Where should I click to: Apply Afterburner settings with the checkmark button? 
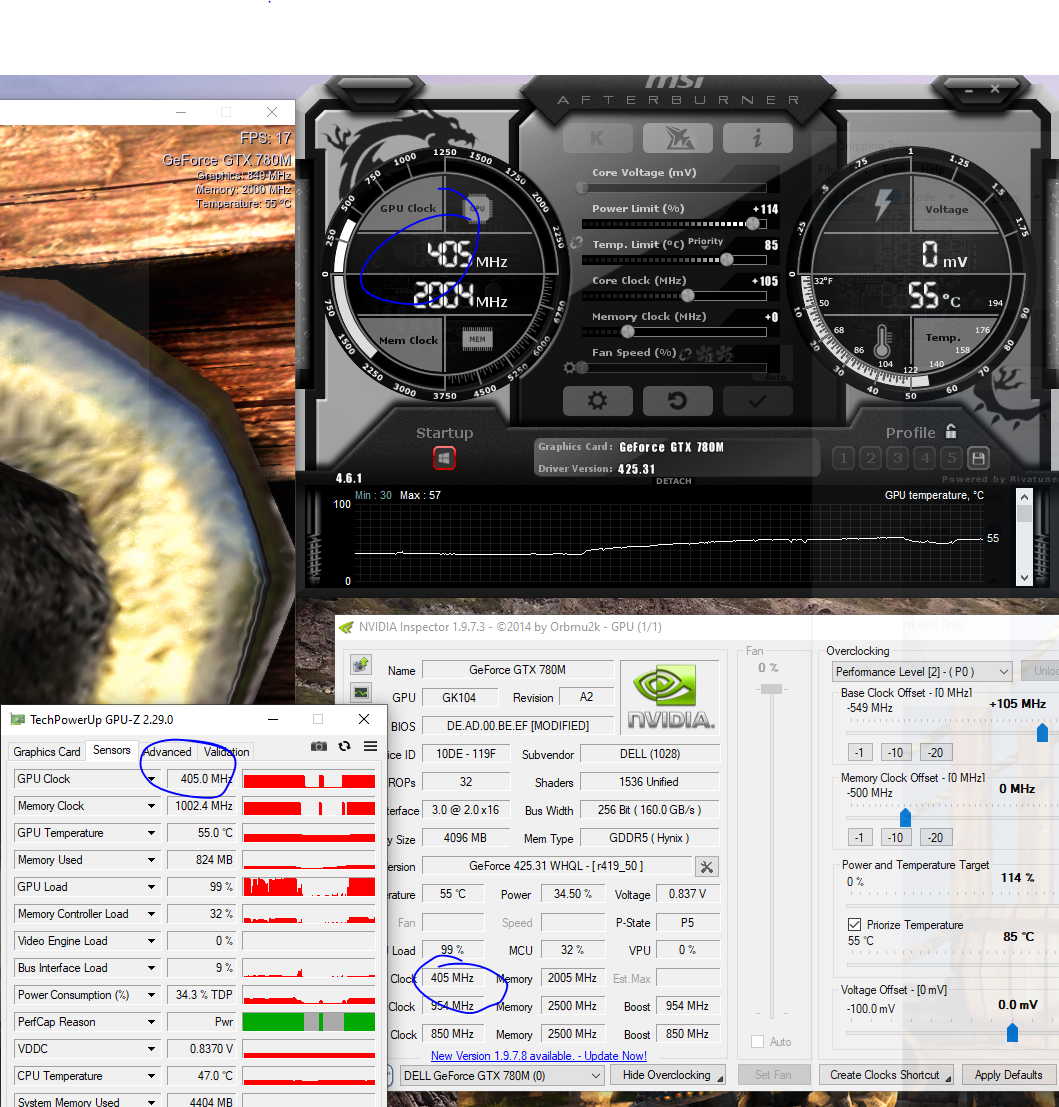(x=758, y=401)
